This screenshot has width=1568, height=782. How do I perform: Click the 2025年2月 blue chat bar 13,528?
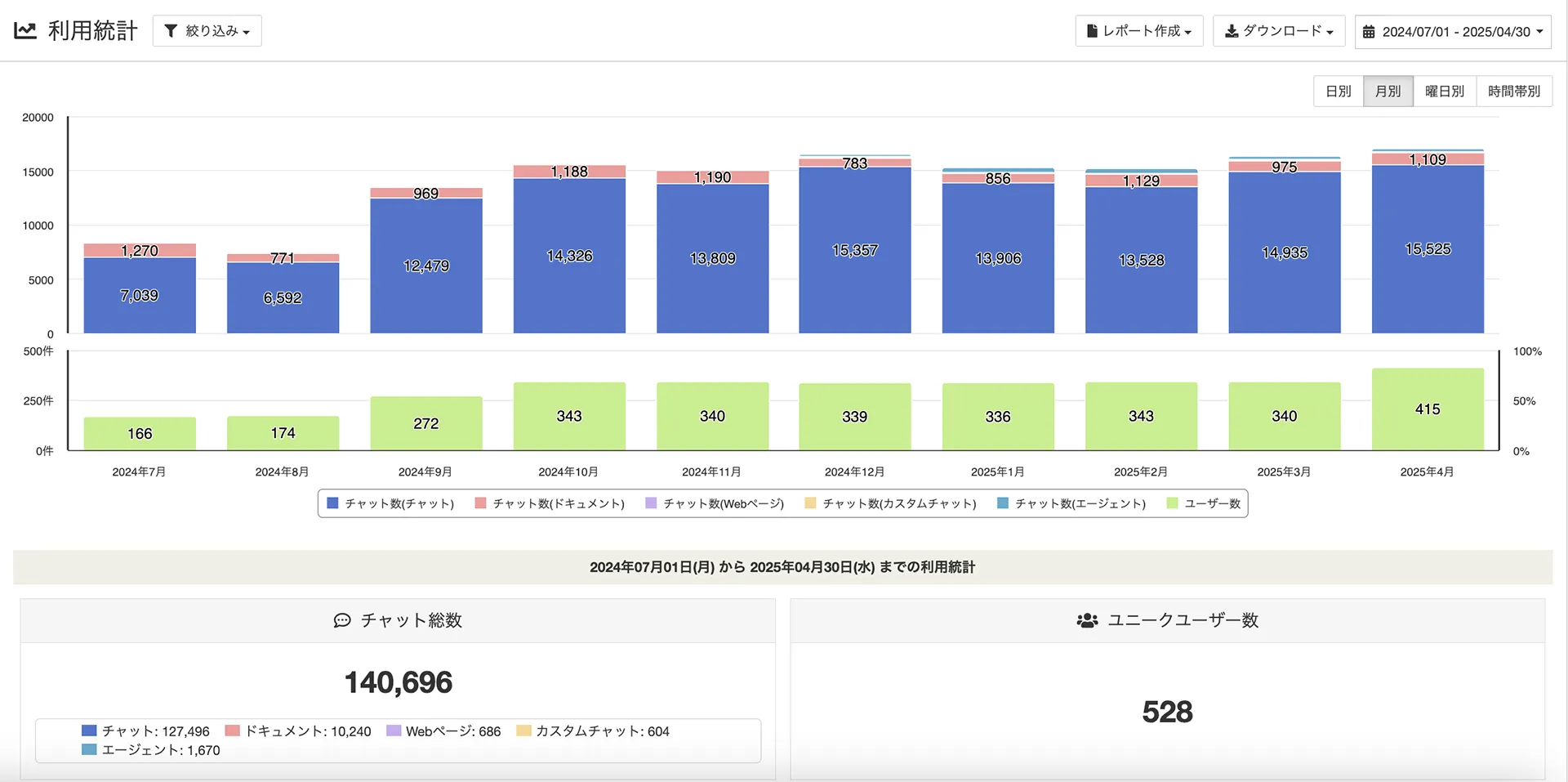tap(1142, 260)
